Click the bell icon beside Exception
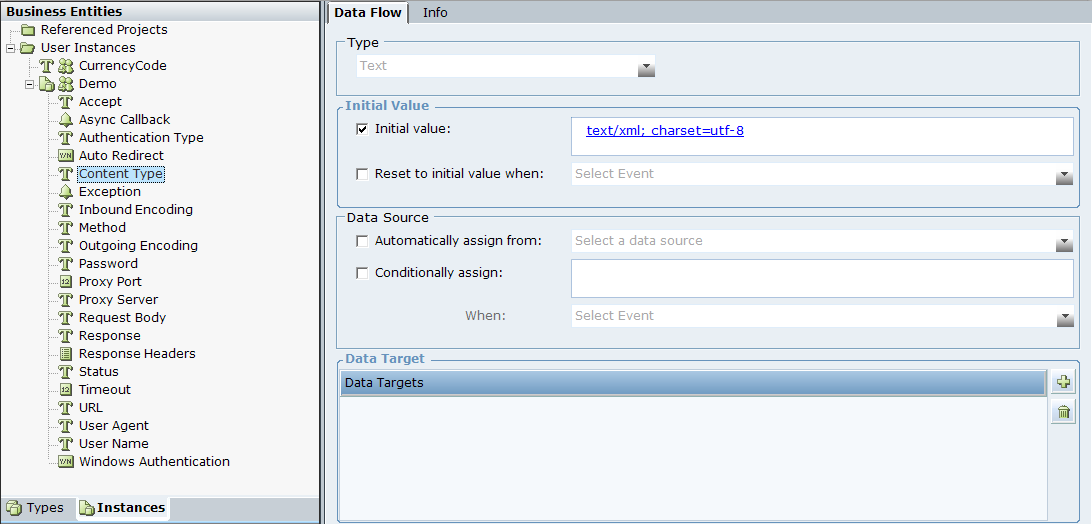Viewport: 1092px width, 524px height. pos(66,192)
